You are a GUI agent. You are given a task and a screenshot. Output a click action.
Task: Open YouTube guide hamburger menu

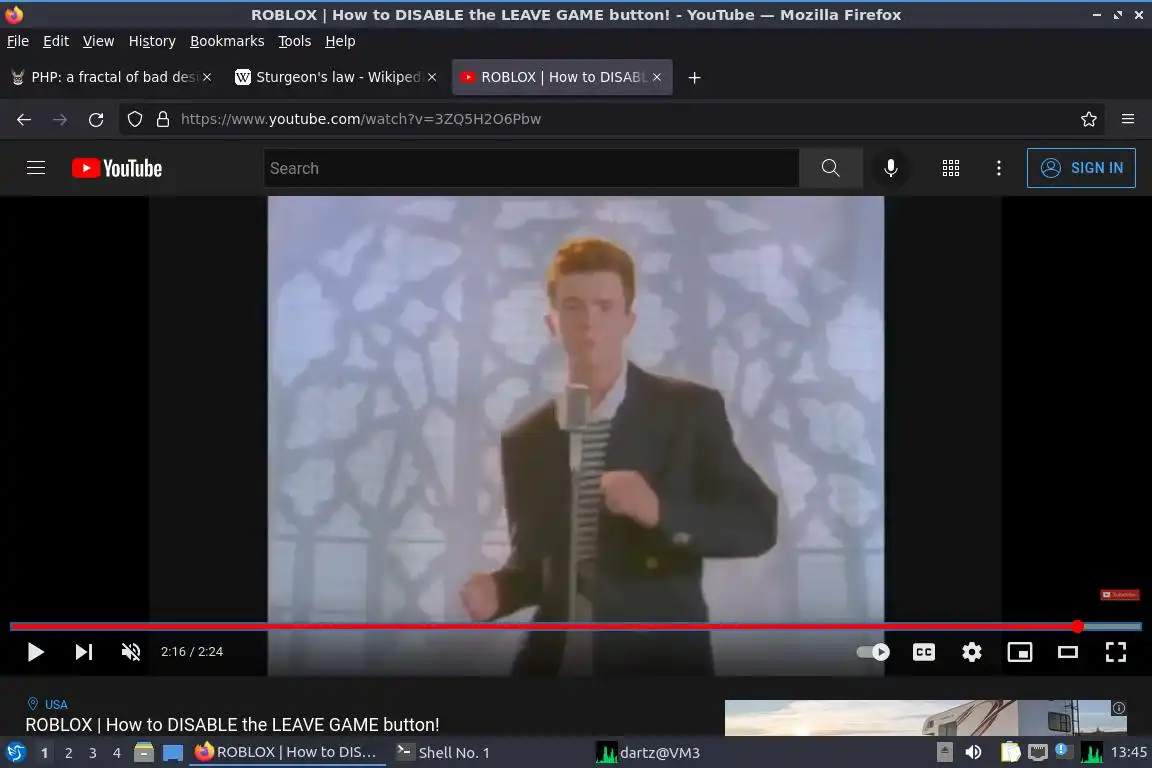pyautogui.click(x=36, y=168)
